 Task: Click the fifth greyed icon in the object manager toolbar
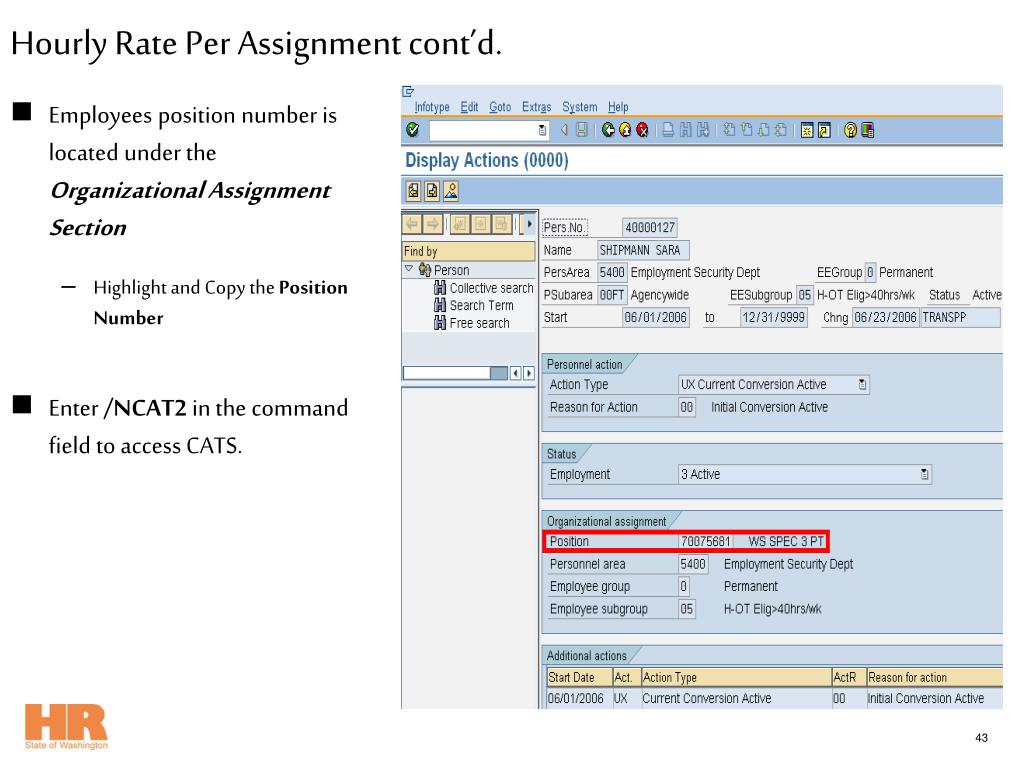point(502,224)
